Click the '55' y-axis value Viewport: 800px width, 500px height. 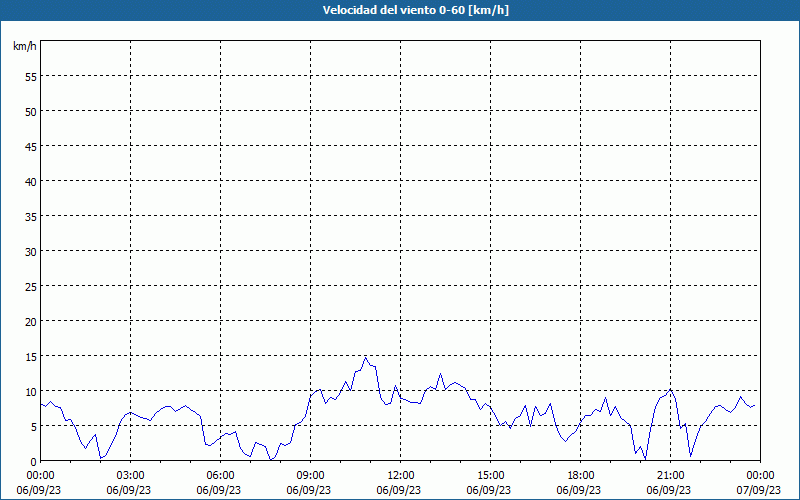[31, 77]
